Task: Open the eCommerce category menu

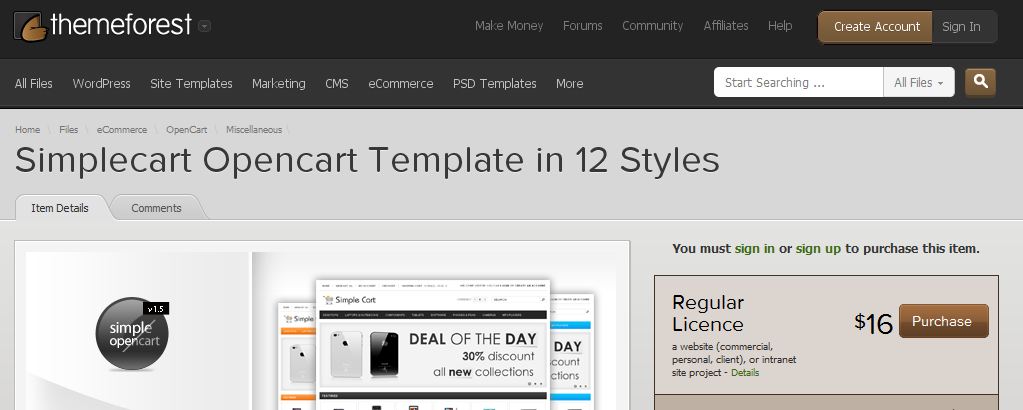Action: 401,84
